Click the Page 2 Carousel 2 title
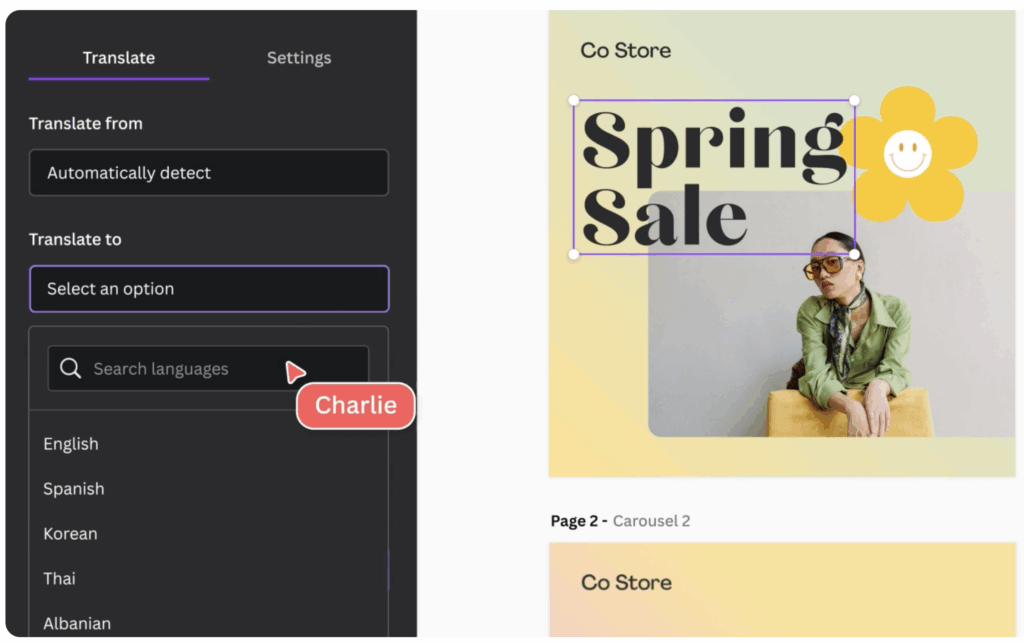Image resolution: width=1024 pixels, height=643 pixels. [620, 520]
